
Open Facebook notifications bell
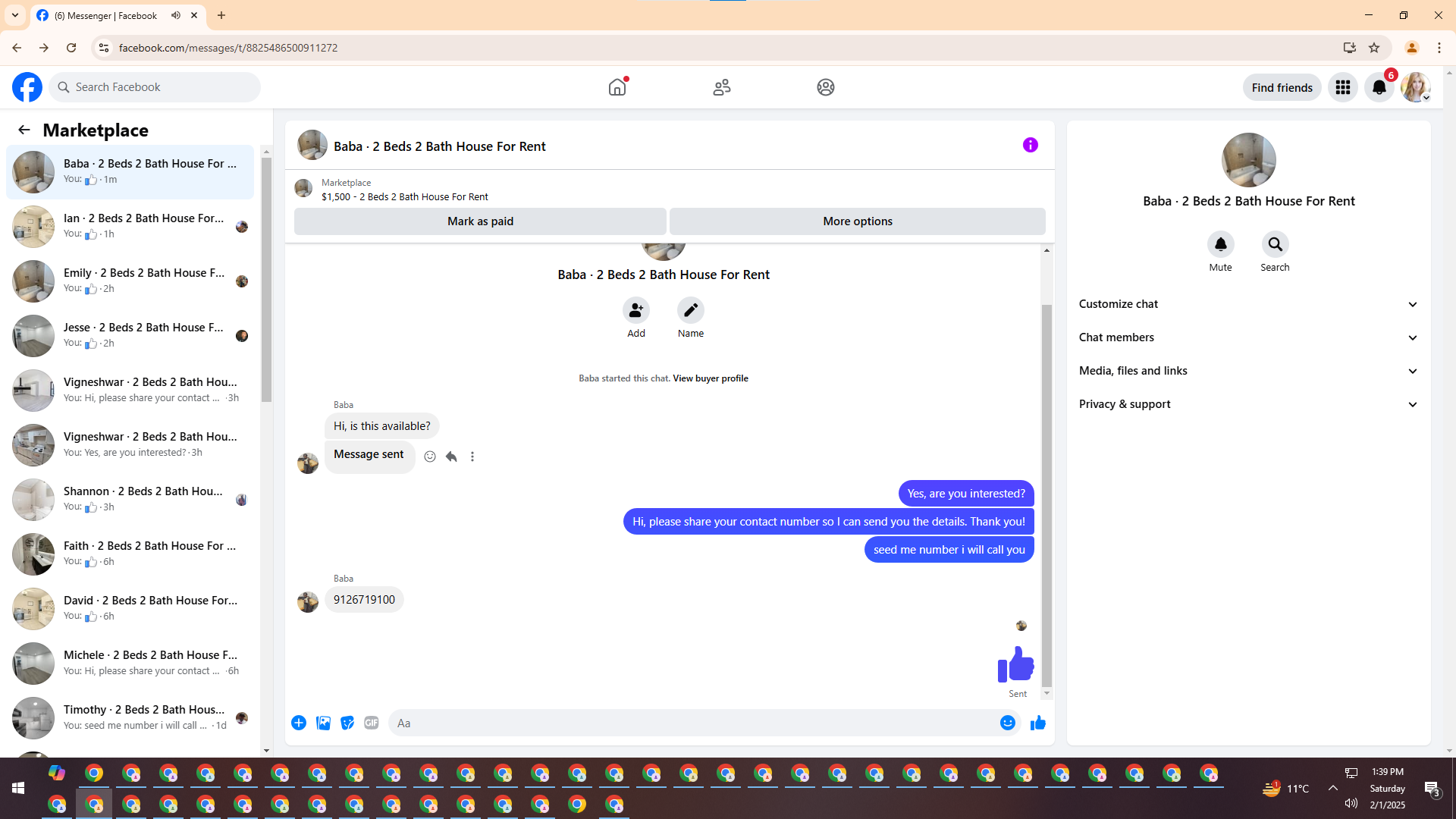1379,87
